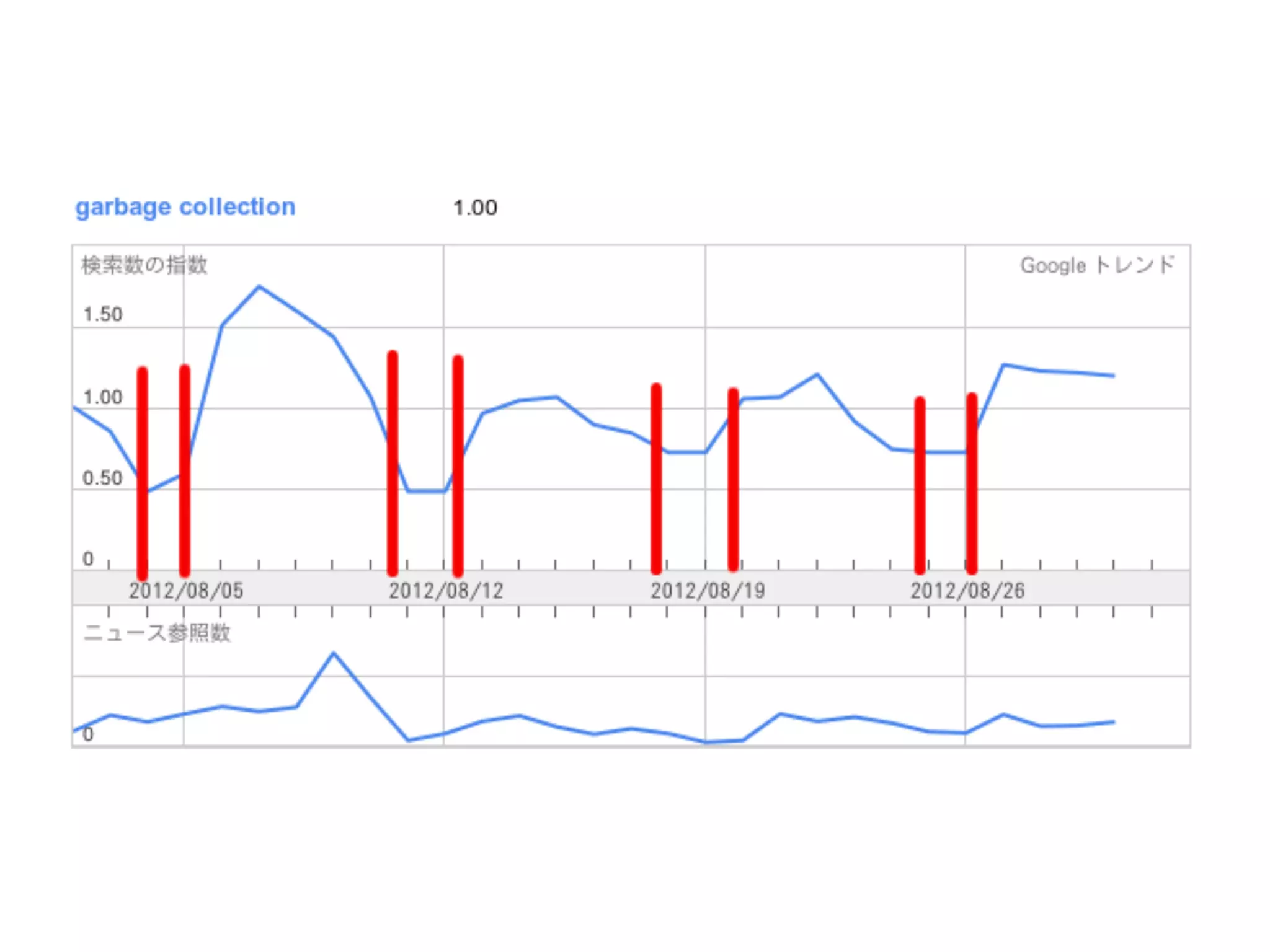Select the ニュース参照数 chart title
Screen dimensions: 1270x952
tap(157, 633)
